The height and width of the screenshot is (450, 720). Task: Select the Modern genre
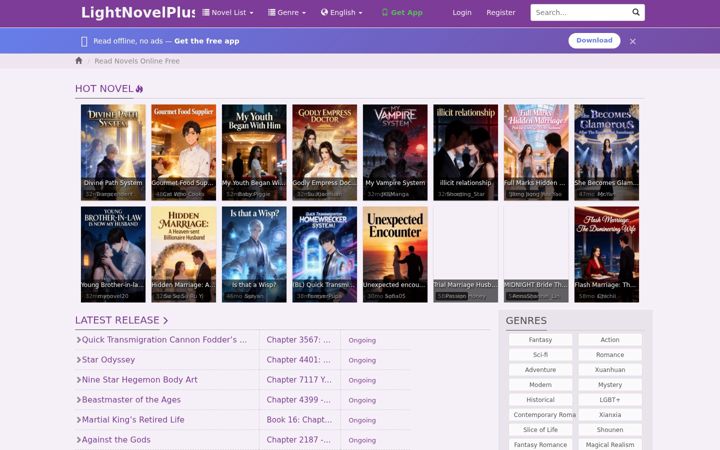pyautogui.click(x=540, y=385)
